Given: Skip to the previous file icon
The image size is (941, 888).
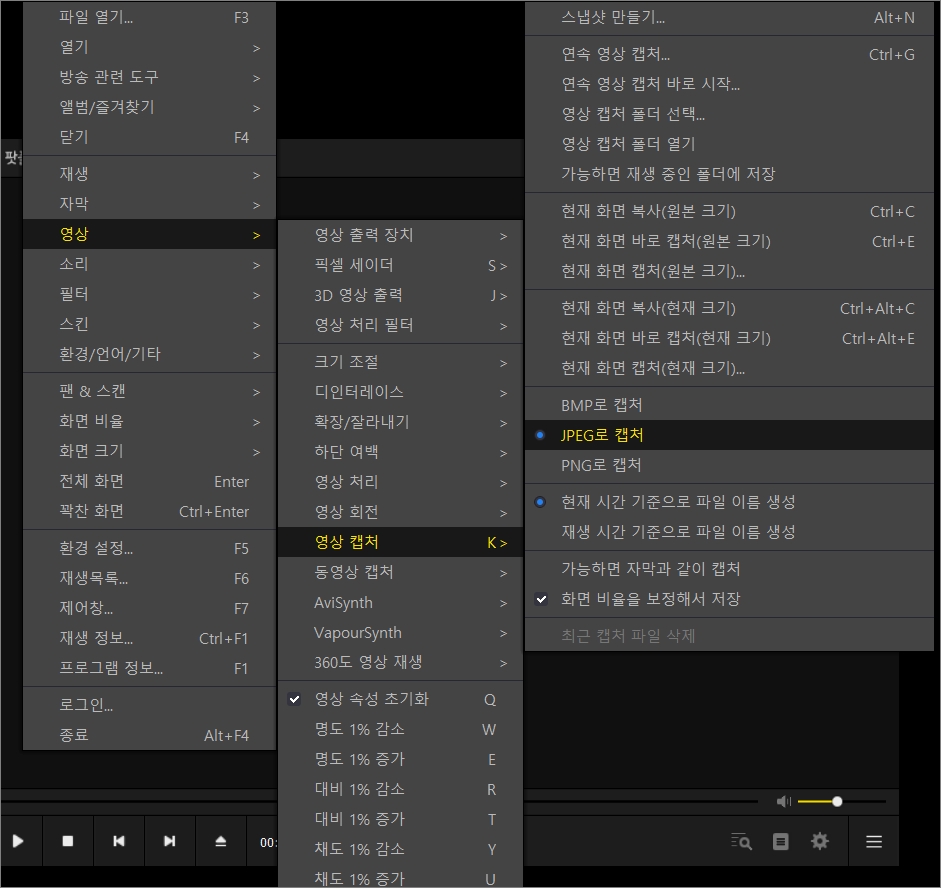Looking at the screenshot, I should [119, 841].
